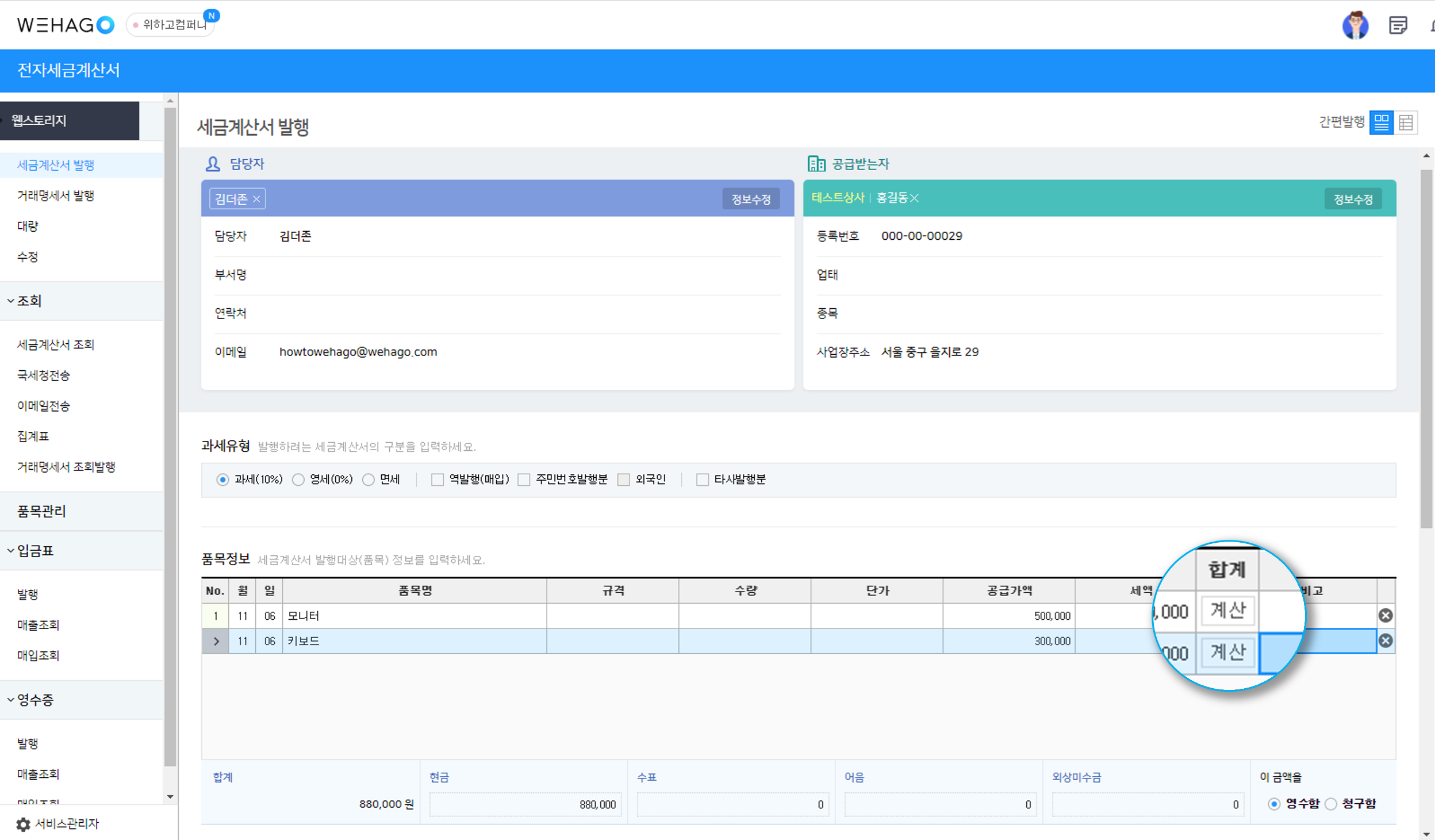Open 서비스관리자 settings gear
The height and width of the screenshot is (840, 1435).
23,824
